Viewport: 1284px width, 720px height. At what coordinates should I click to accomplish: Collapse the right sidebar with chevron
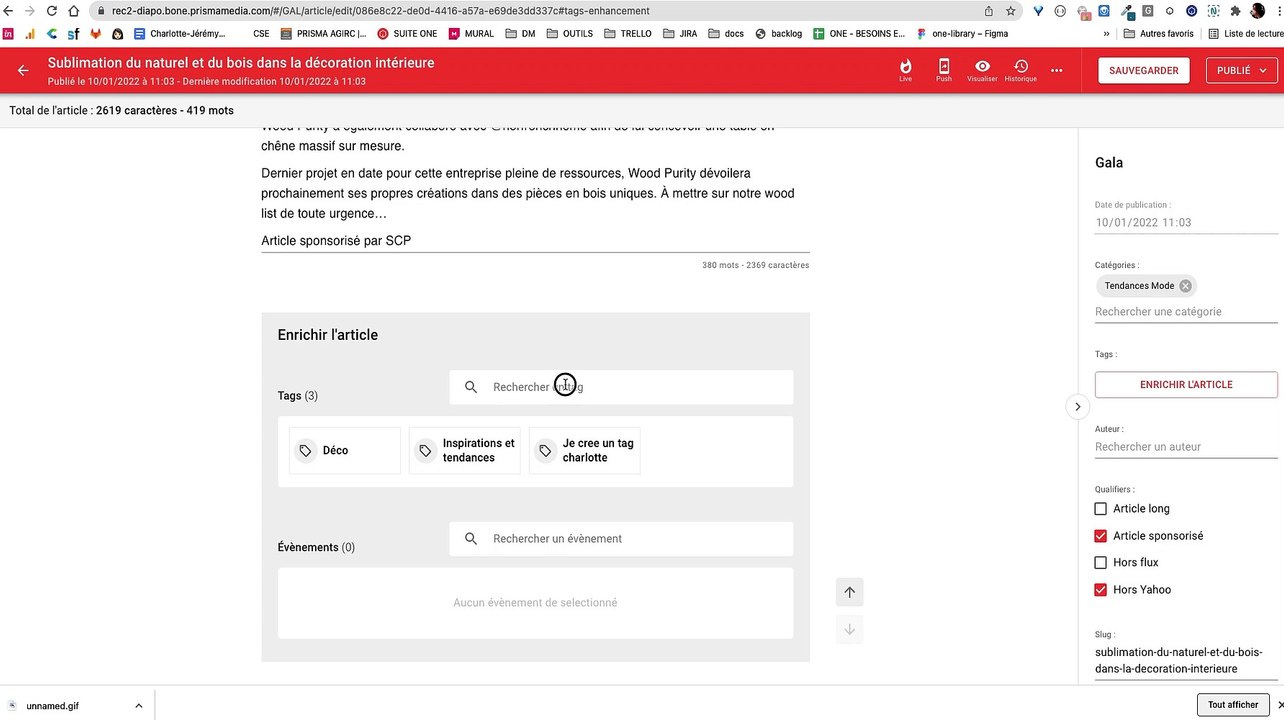pyautogui.click(x=1077, y=406)
